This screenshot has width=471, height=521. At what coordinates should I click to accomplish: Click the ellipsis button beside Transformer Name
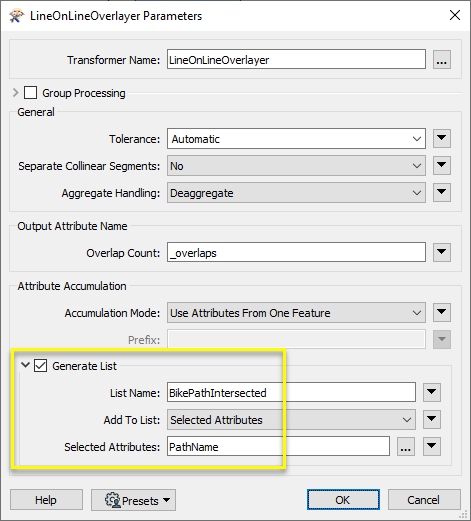coord(442,60)
